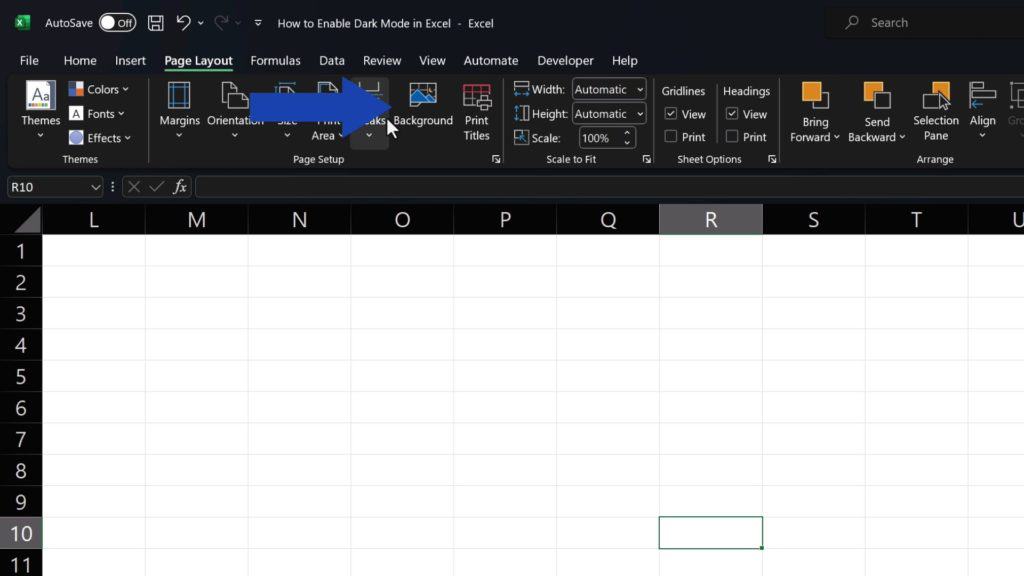Click the Search box in the title bar
This screenshot has width=1024, height=576.
click(x=924, y=23)
